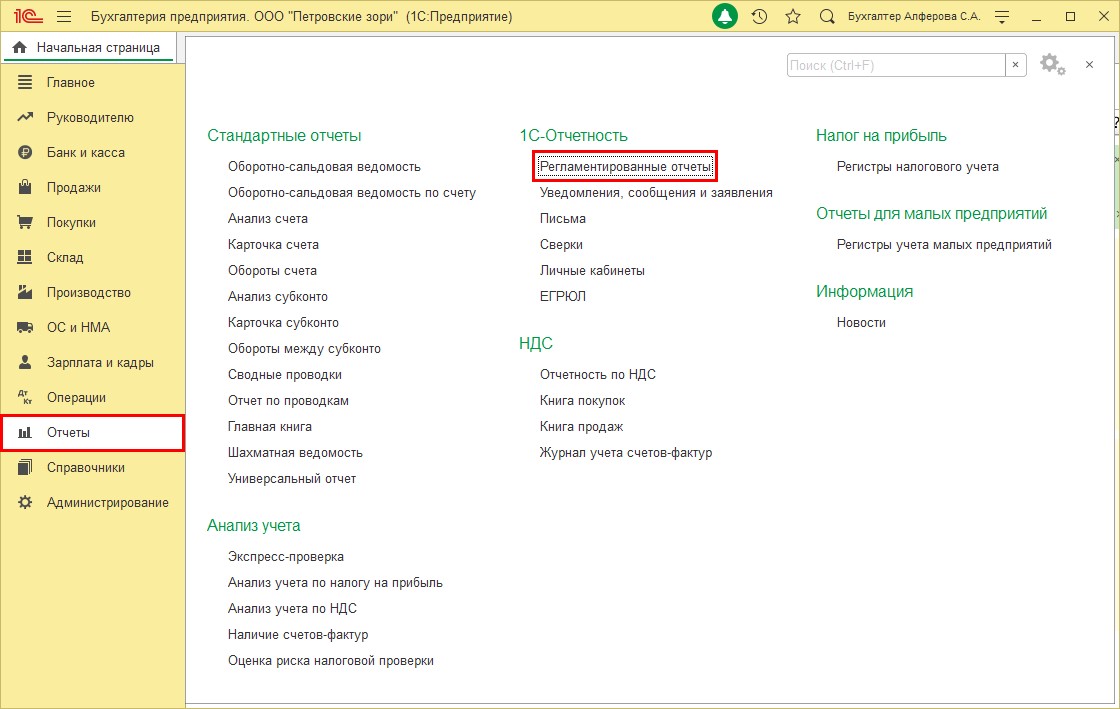
Task: Open Оценка риска налоговой проверки
Action: tap(331, 660)
